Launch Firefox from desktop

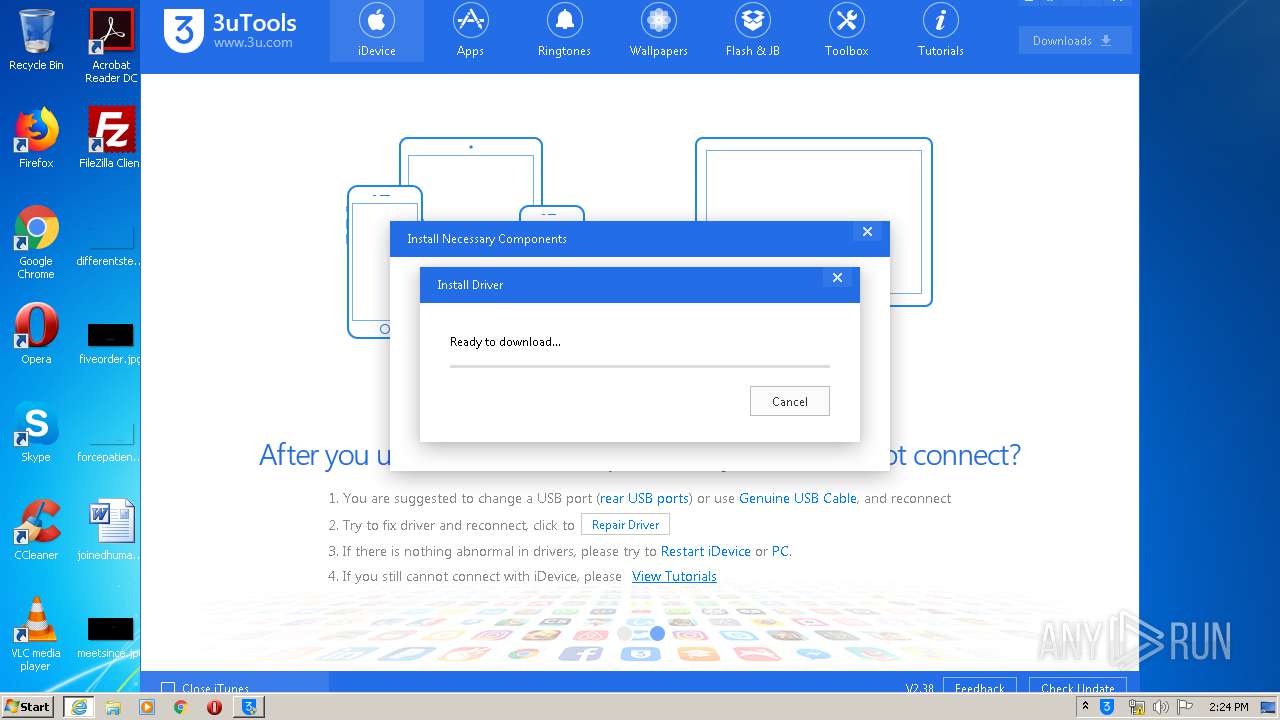click(x=36, y=138)
